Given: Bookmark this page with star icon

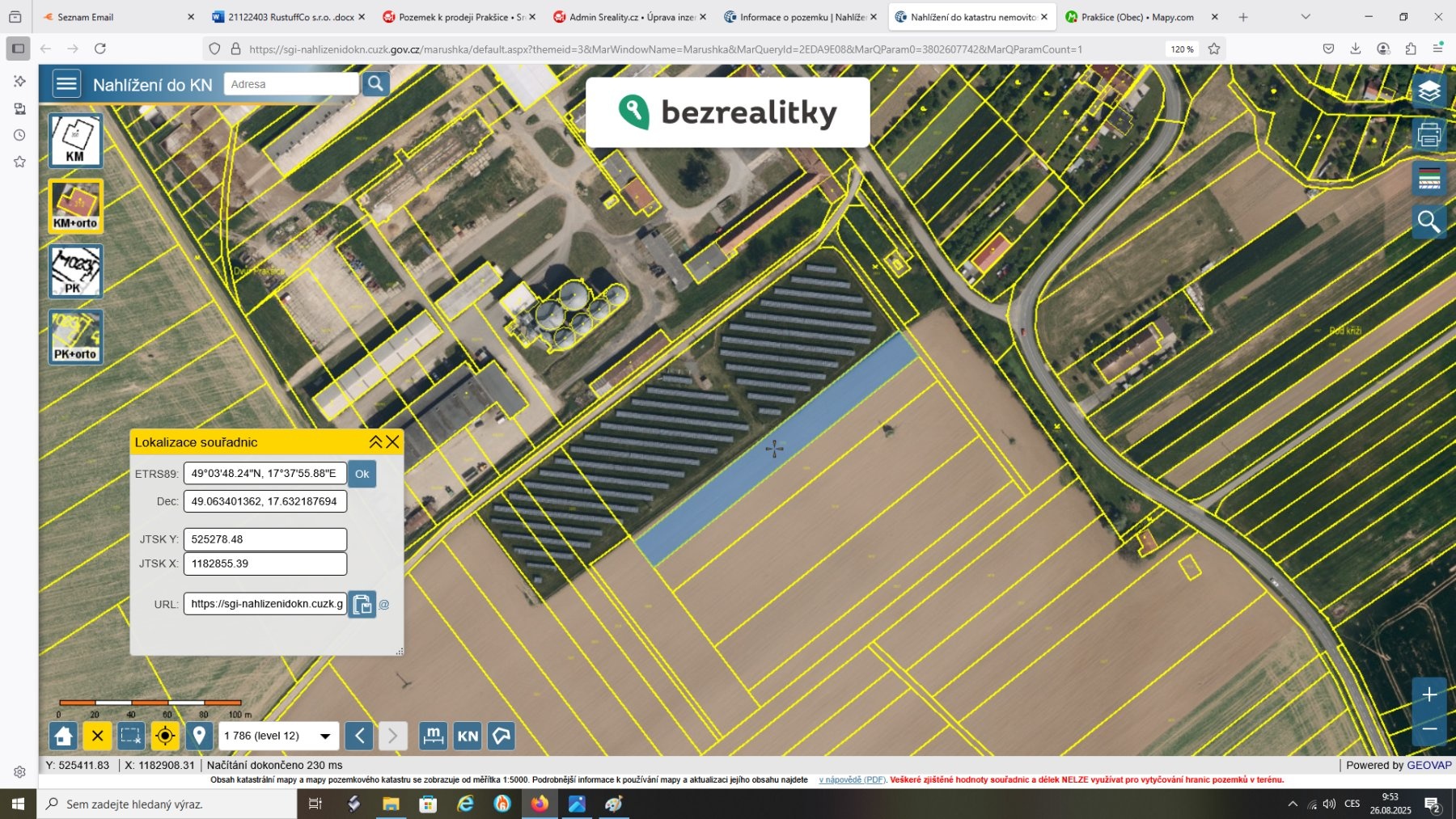Looking at the screenshot, I should pos(1214,49).
